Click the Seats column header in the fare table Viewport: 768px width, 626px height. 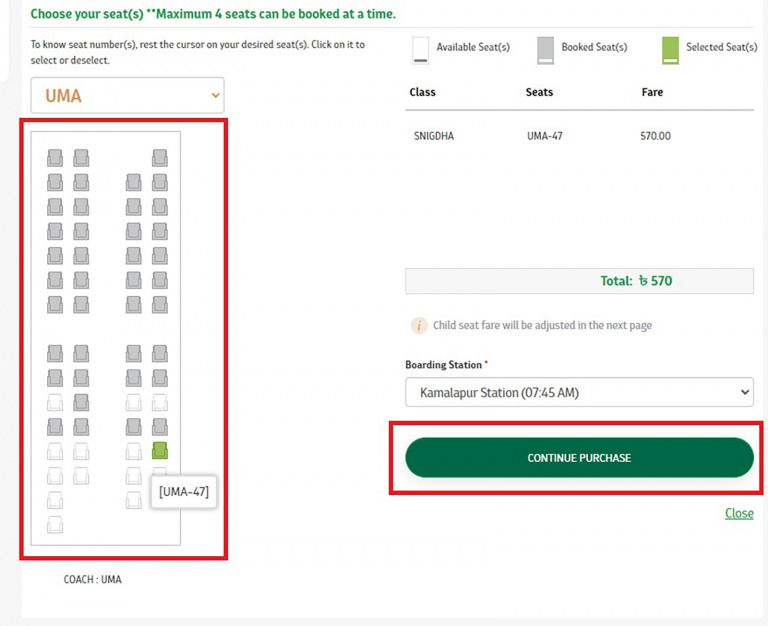click(x=539, y=92)
